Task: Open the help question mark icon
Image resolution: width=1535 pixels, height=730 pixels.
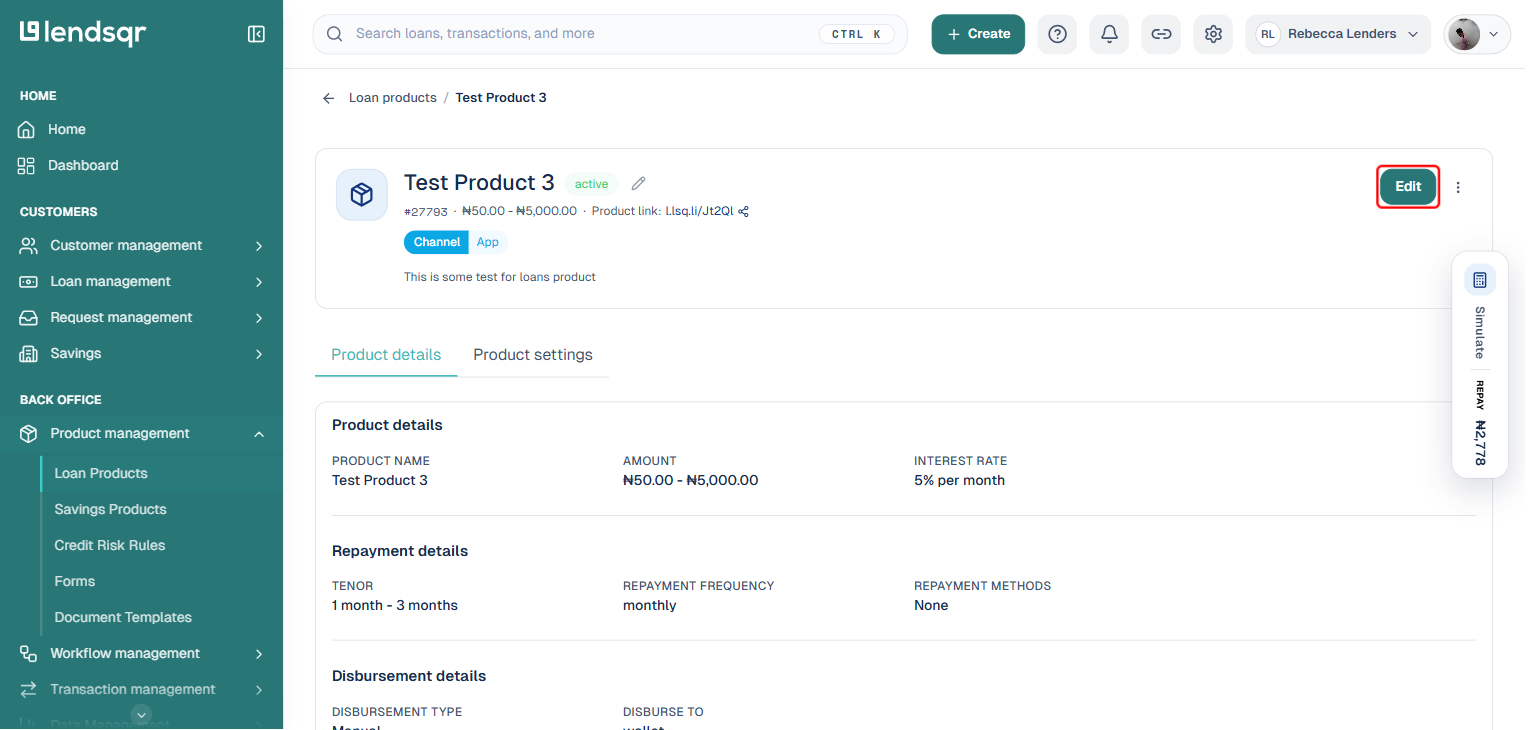Action: [1057, 34]
